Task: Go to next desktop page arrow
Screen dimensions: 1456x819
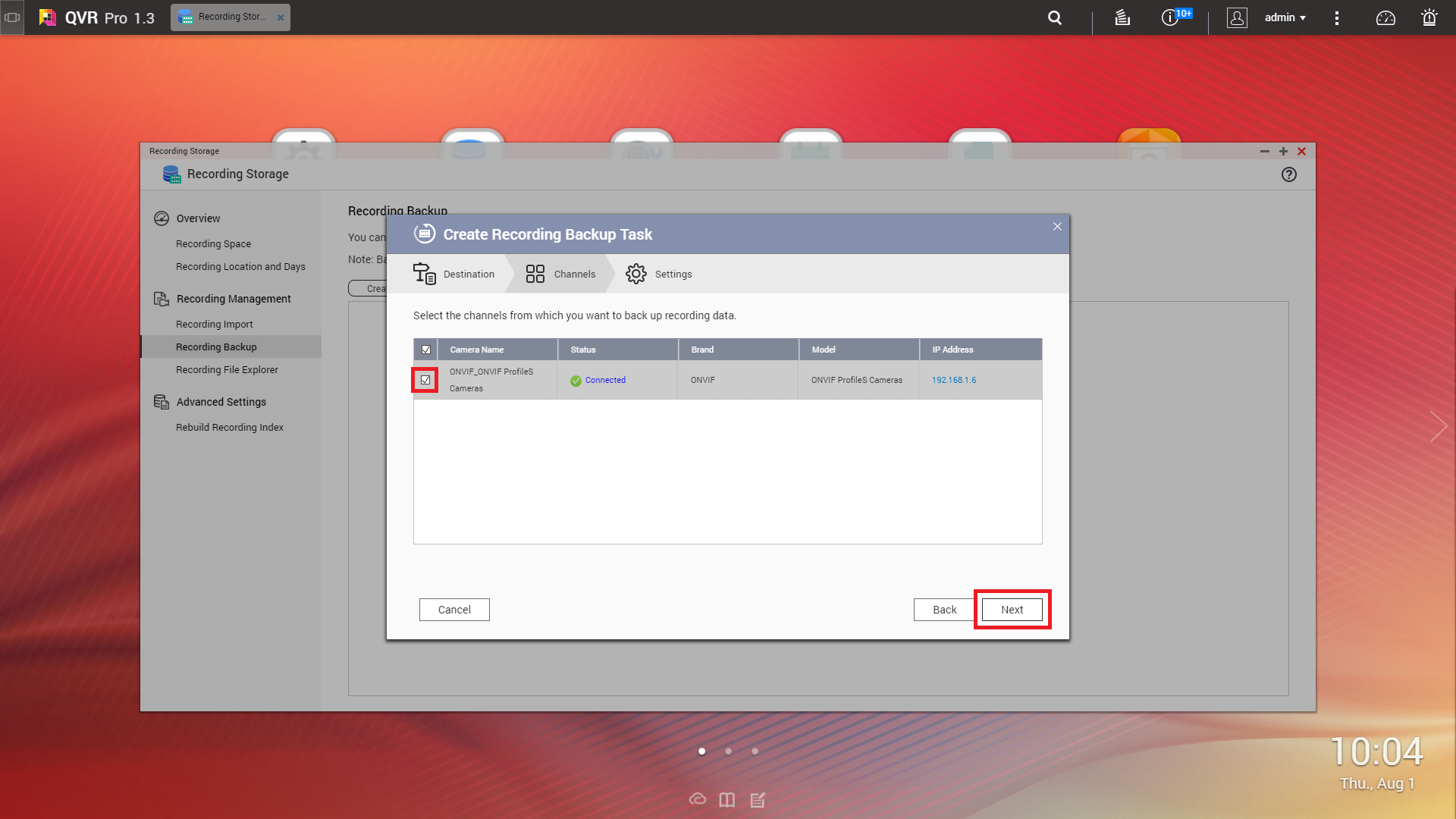Action: click(x=1438, y=426)
